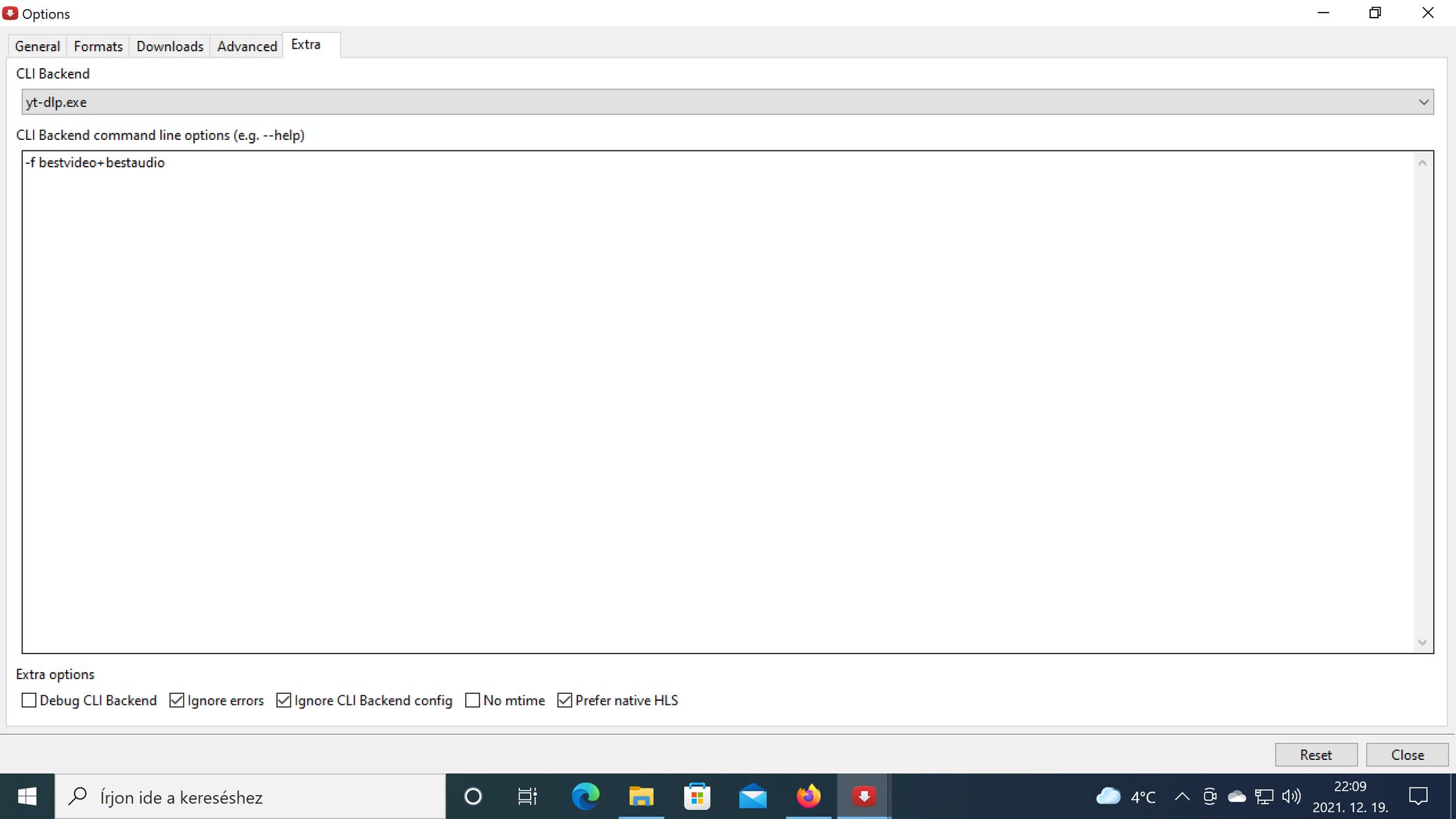Click red downloader app taskbar icon

pos(864,797)
